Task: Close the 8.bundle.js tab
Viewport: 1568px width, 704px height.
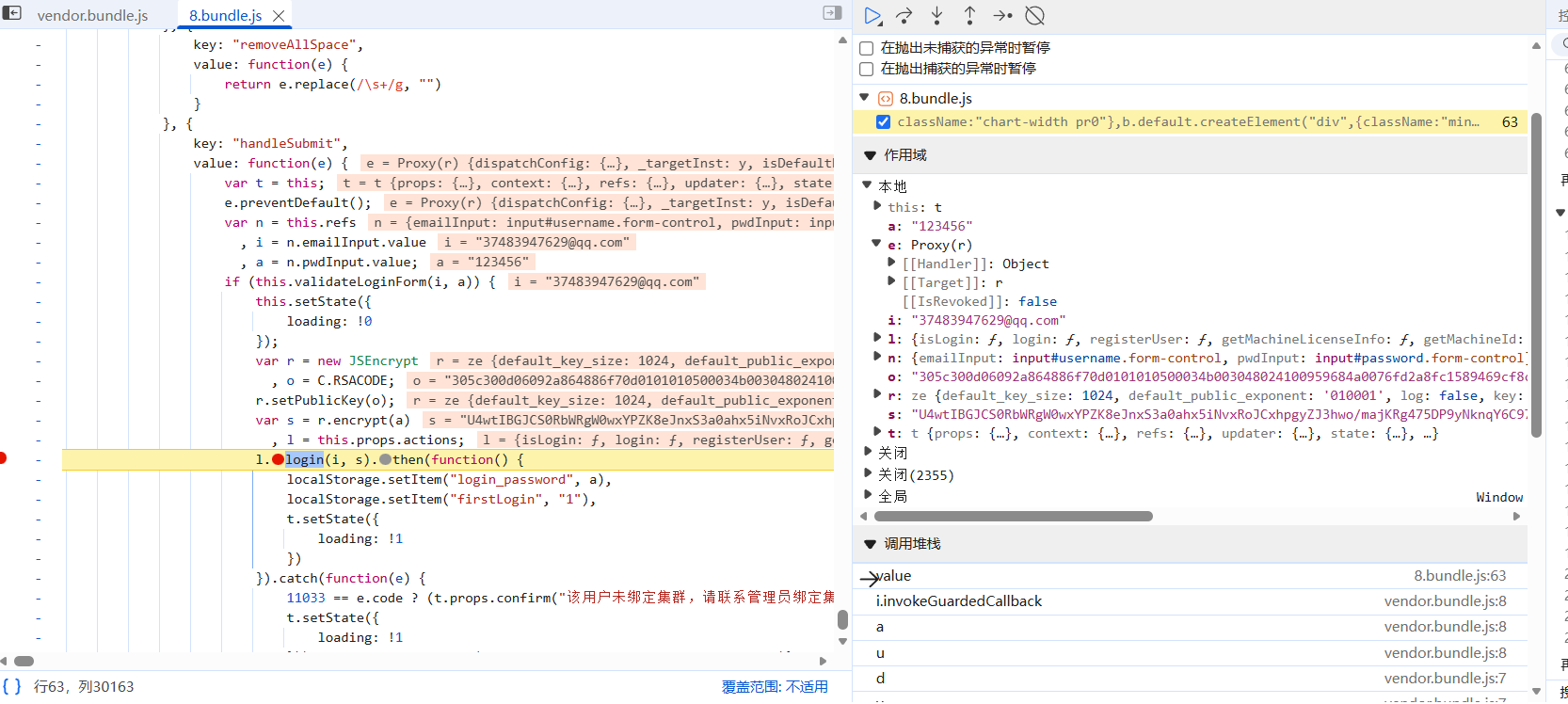Action: pos(279,16)
